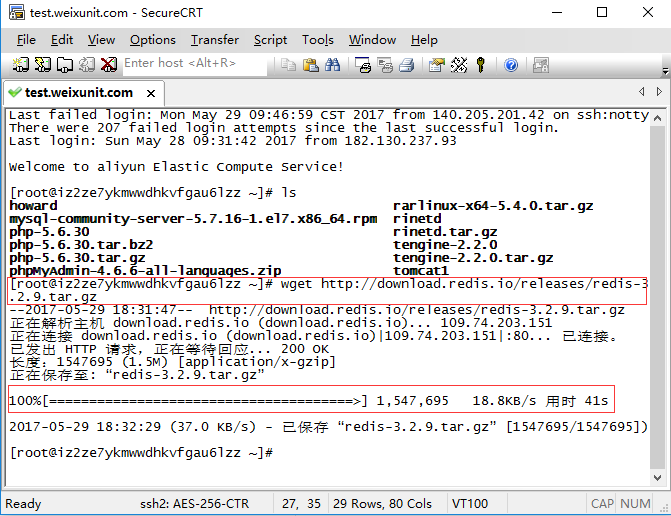Click 'Welcome to aliyun Elastic Compute Service!' line
Viewport: 671px width, 516px height.
[176, 167]
